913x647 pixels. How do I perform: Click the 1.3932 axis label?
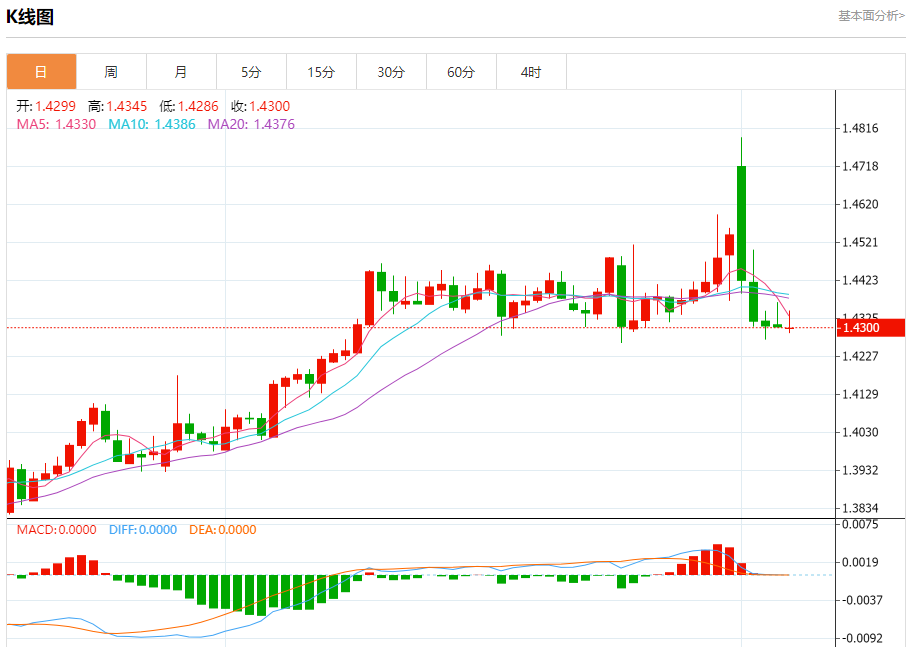click(861, 470)
